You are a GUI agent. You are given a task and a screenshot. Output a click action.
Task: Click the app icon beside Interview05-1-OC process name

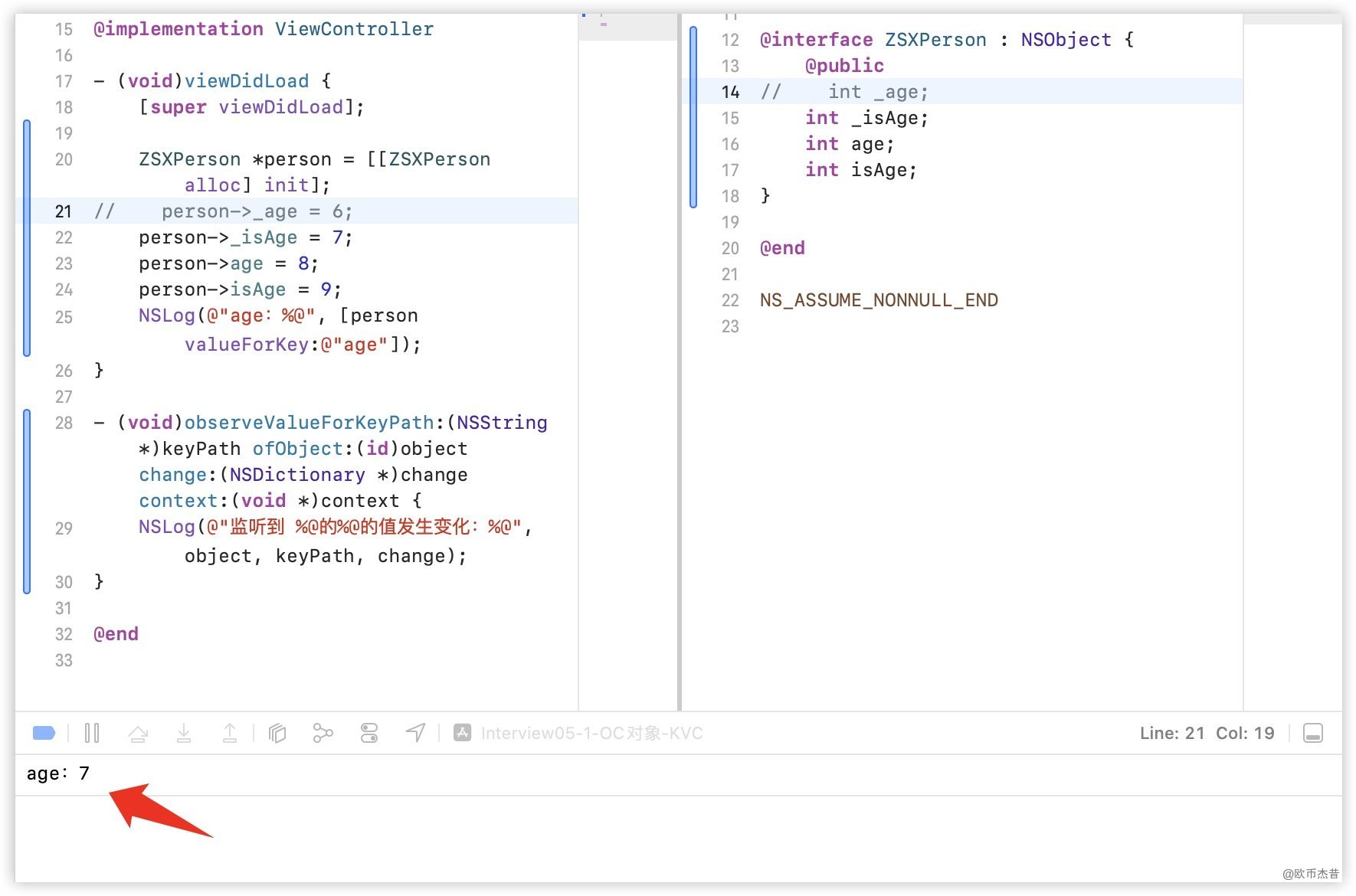point(462,733)
